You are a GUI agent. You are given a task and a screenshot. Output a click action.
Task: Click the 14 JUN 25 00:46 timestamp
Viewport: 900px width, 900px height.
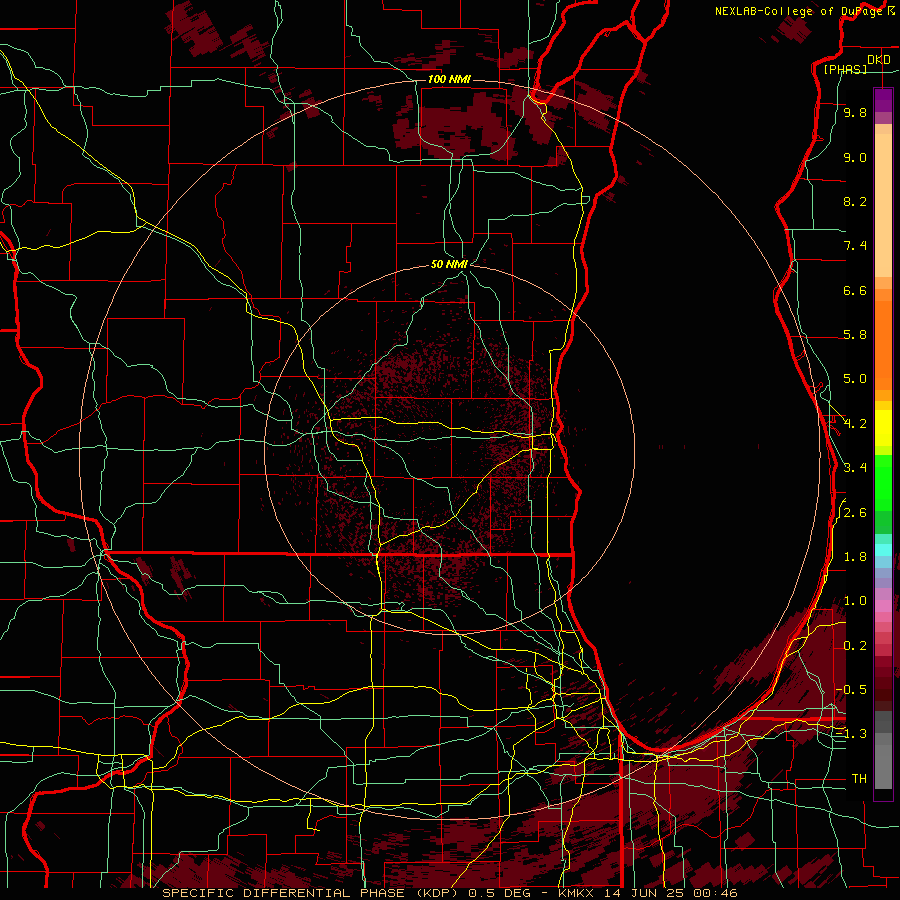tap(672, 893)
